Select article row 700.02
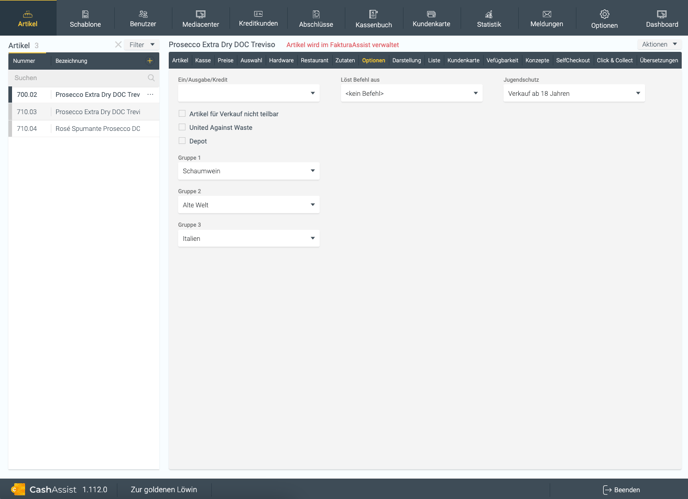 [84, 94]
